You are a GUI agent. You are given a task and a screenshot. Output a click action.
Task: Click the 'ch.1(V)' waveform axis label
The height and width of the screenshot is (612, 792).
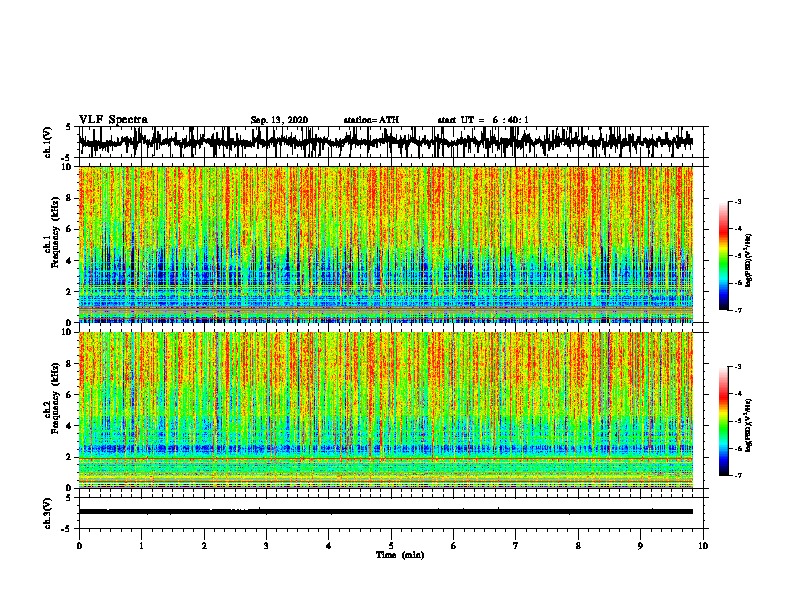click(x=48, y=142)
